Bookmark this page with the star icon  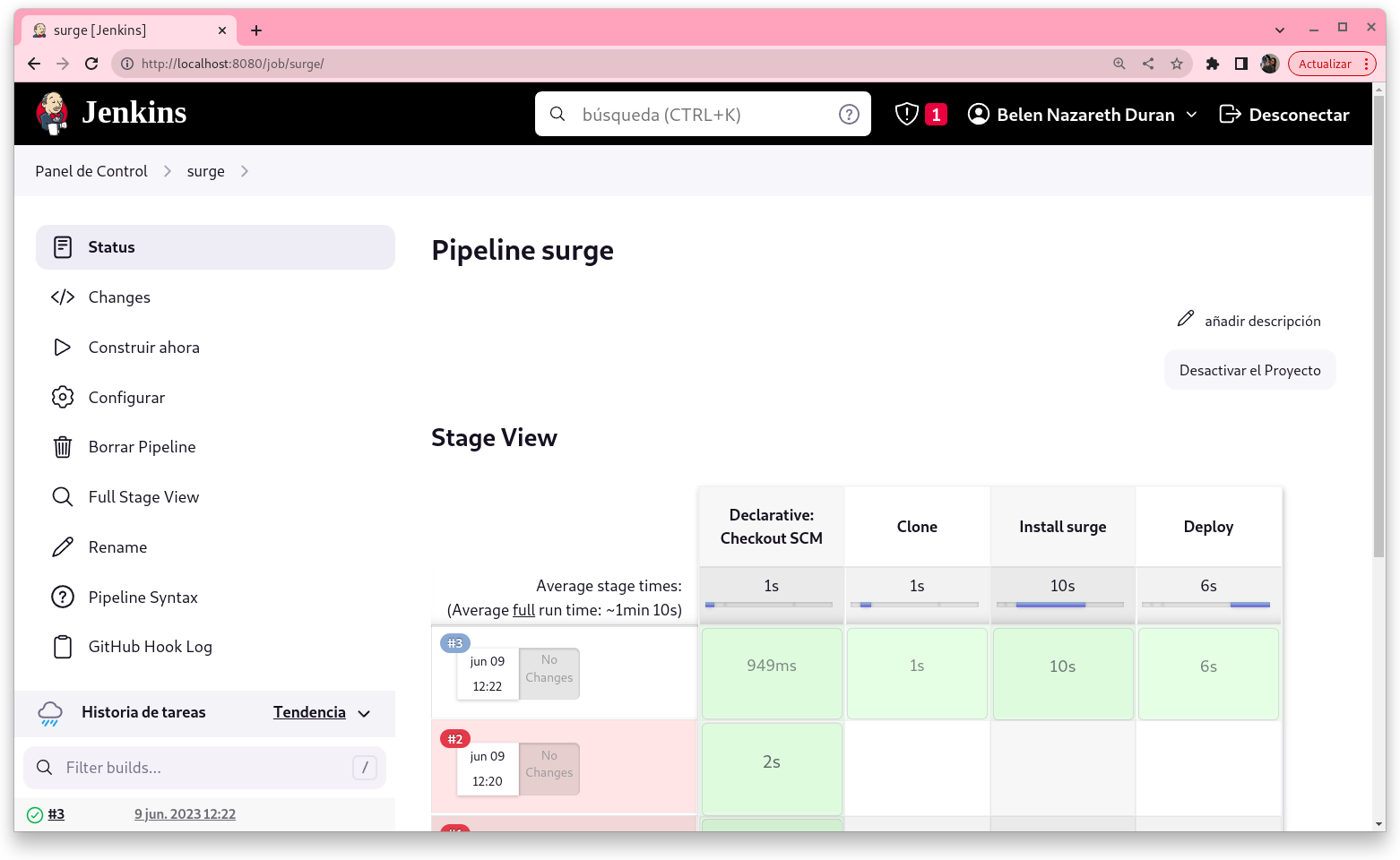point(1177,64)
